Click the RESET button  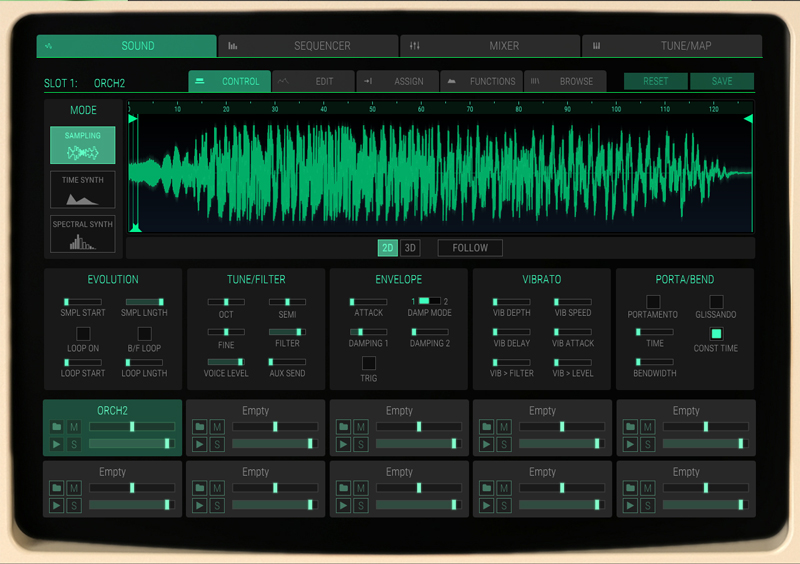point(656,81)
